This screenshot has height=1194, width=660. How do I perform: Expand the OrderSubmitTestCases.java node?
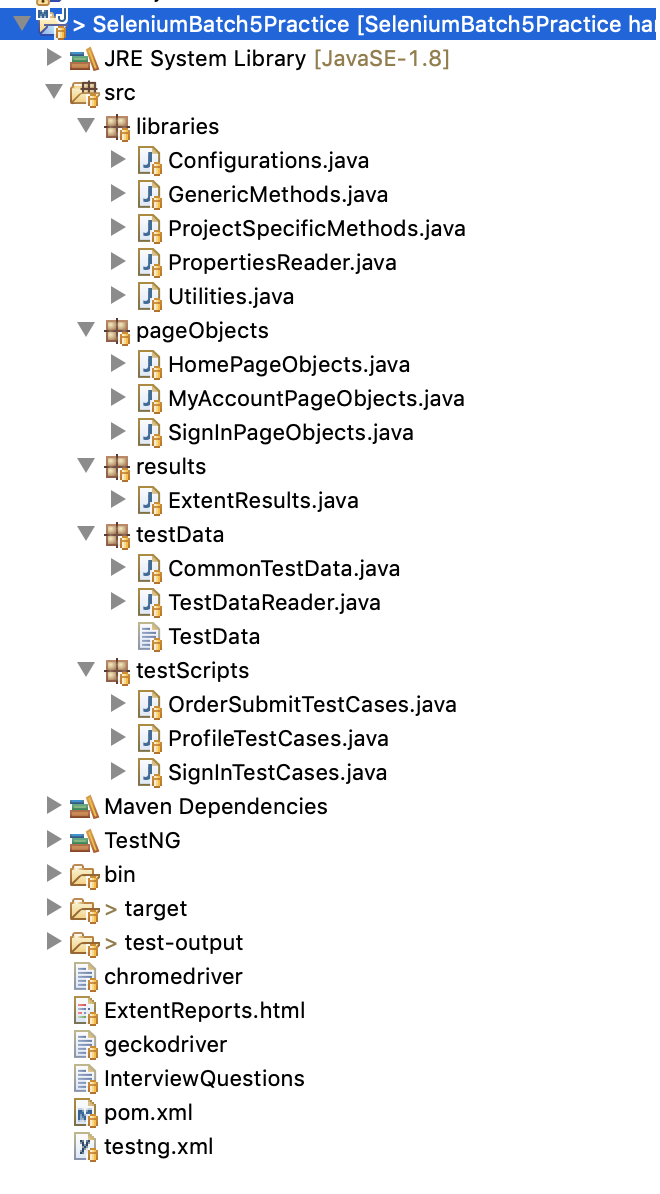pyautogui.click(x=118, y=704)
